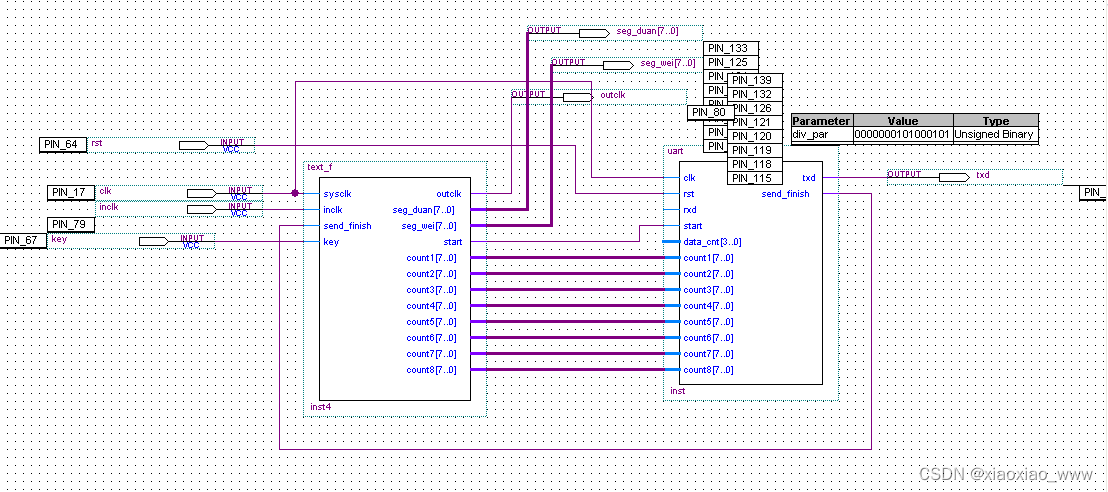Click the PIN_125 assignment label

pyautogui.click(x=731, y=62)
